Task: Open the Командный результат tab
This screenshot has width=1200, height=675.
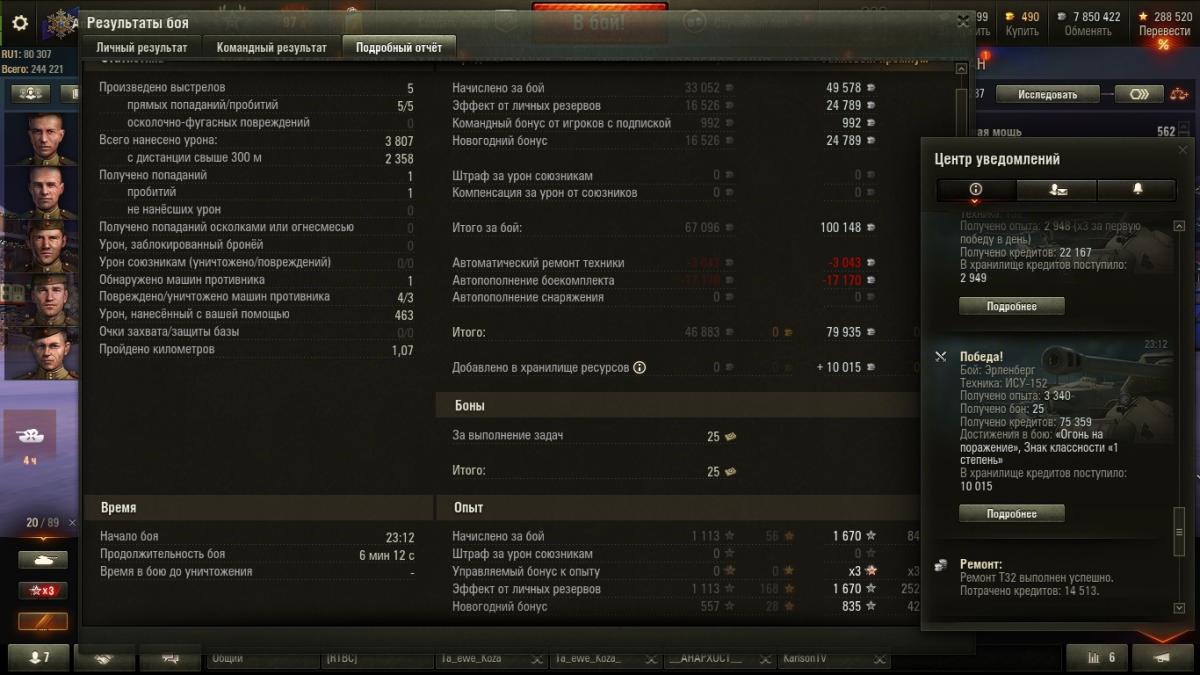Action: pyautogui.click(x=271, y=47)
